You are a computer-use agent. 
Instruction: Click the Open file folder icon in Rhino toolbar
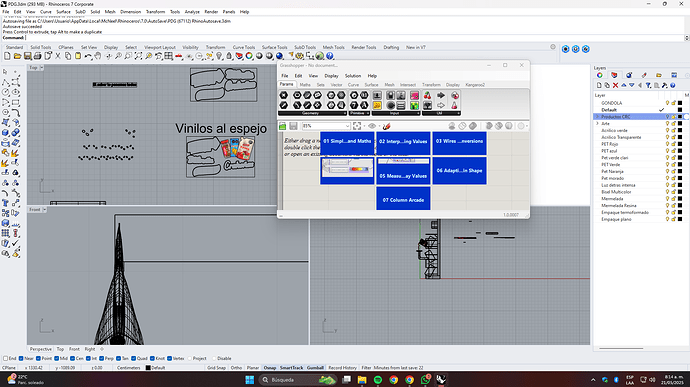tap(17, 56)
